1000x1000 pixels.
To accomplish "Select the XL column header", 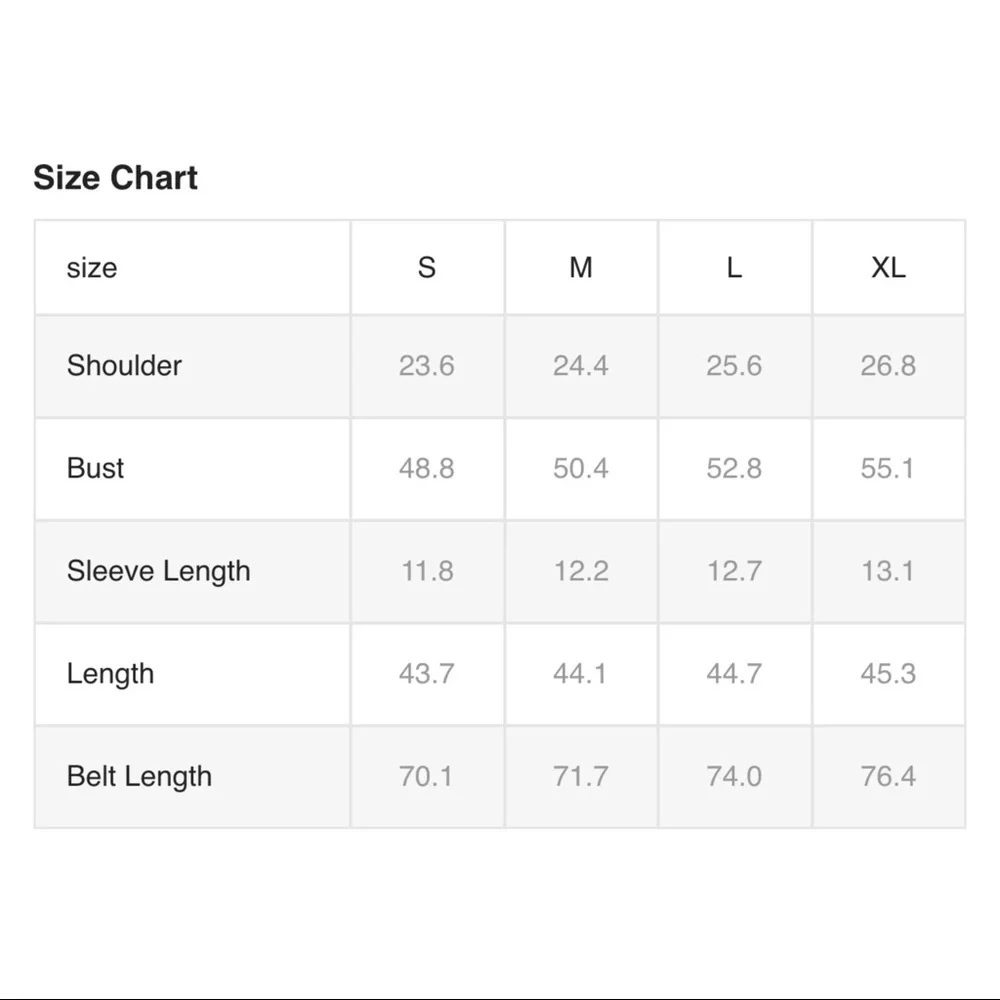I will point(888,268).
